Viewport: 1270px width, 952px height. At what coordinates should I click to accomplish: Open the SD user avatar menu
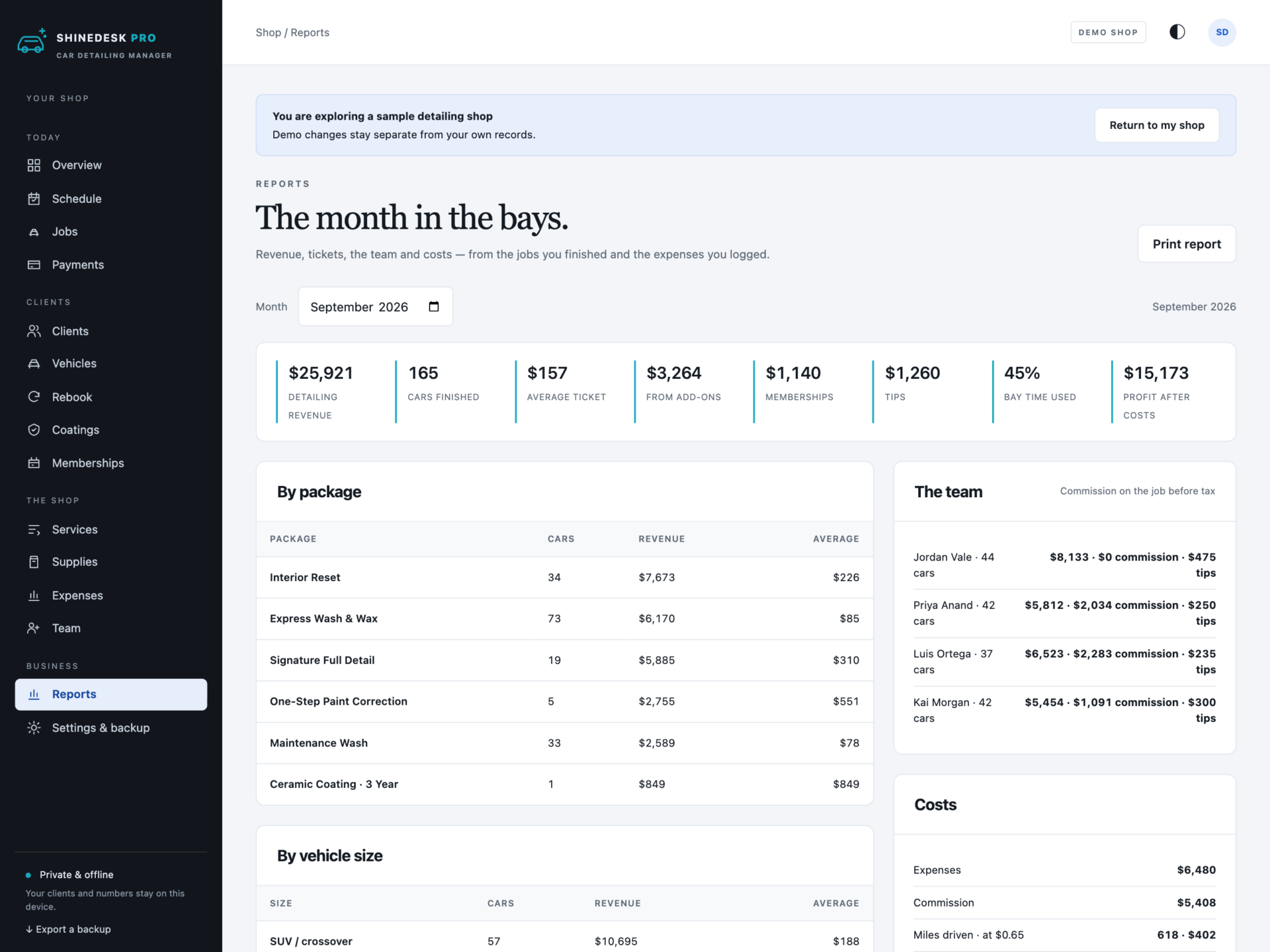[x=1222, y=32]
